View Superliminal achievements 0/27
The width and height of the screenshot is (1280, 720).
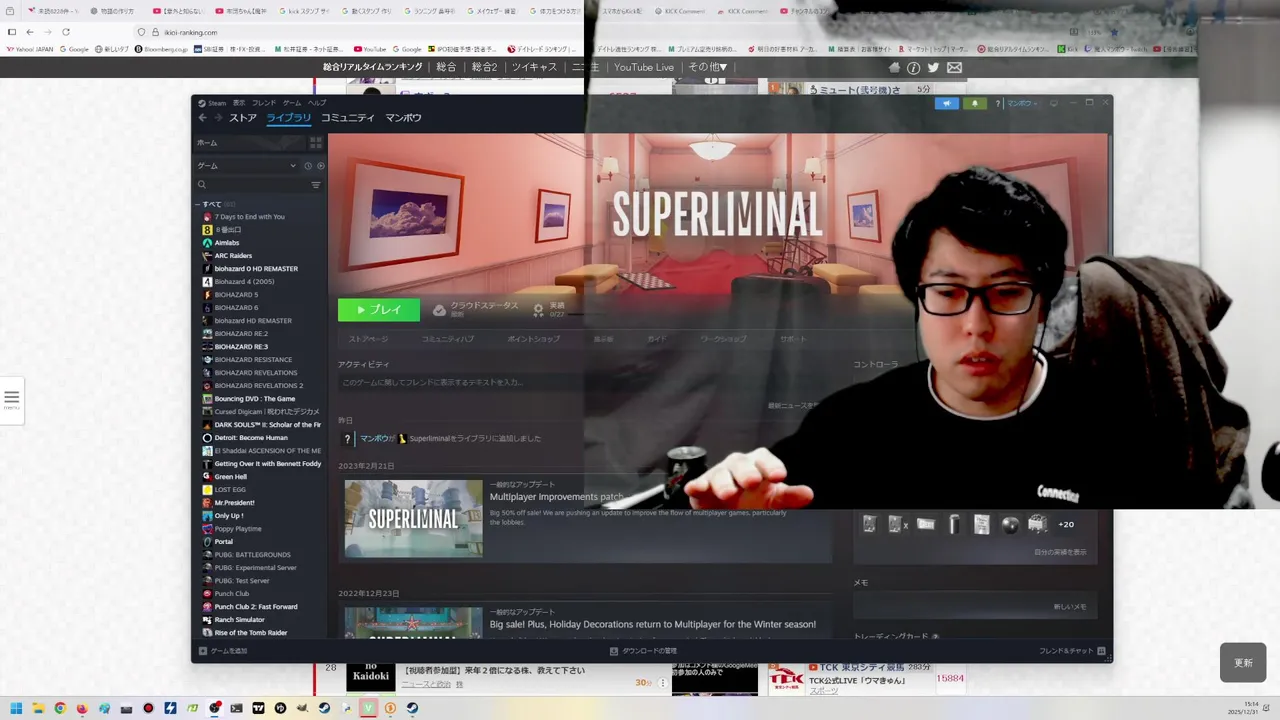pyautogui.click(x=549, y=310)
